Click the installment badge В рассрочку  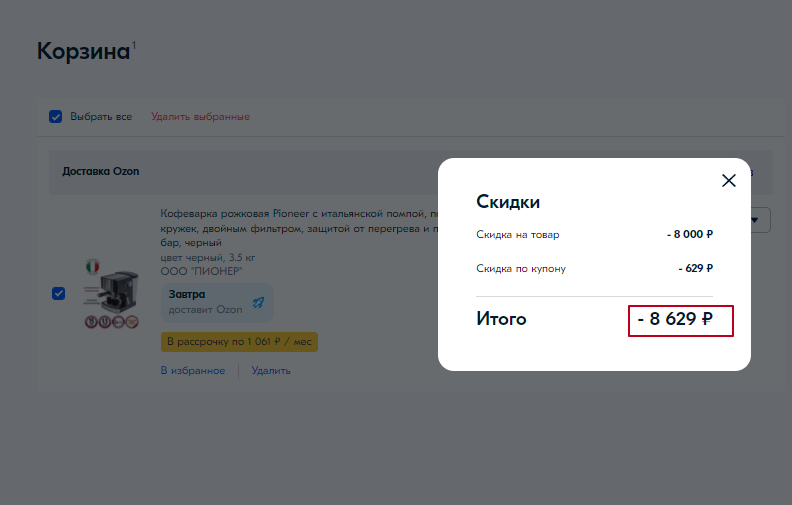point(239,342)
